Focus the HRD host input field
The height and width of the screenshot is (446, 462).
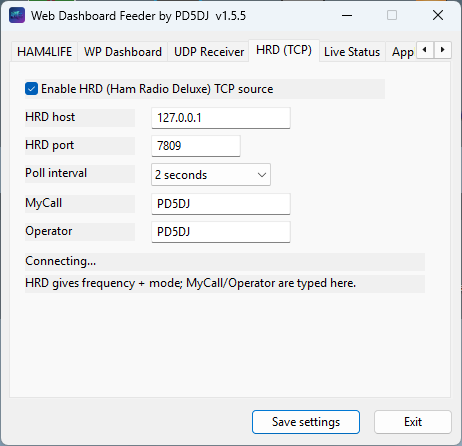[x=221, y=118]
